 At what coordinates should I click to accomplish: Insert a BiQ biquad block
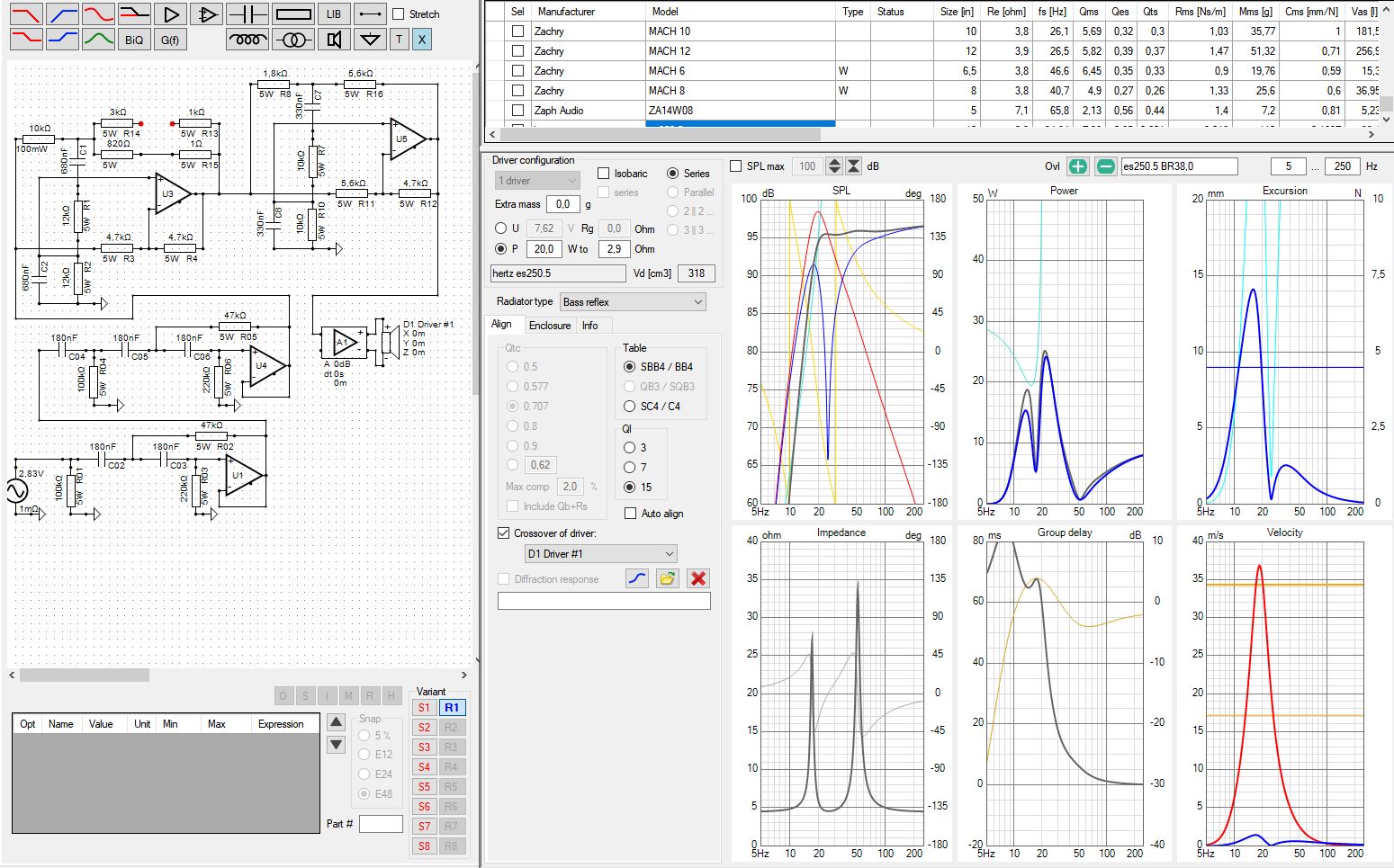(x=134, y=39)
